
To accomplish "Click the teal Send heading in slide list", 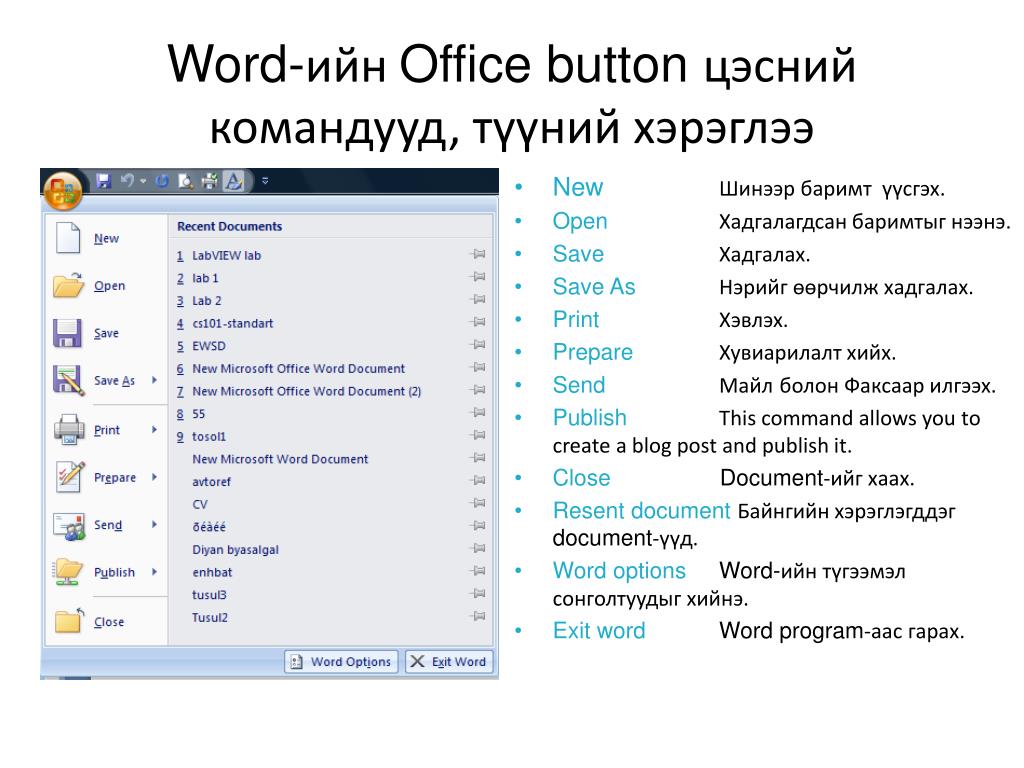I will [x=579, y=385].
